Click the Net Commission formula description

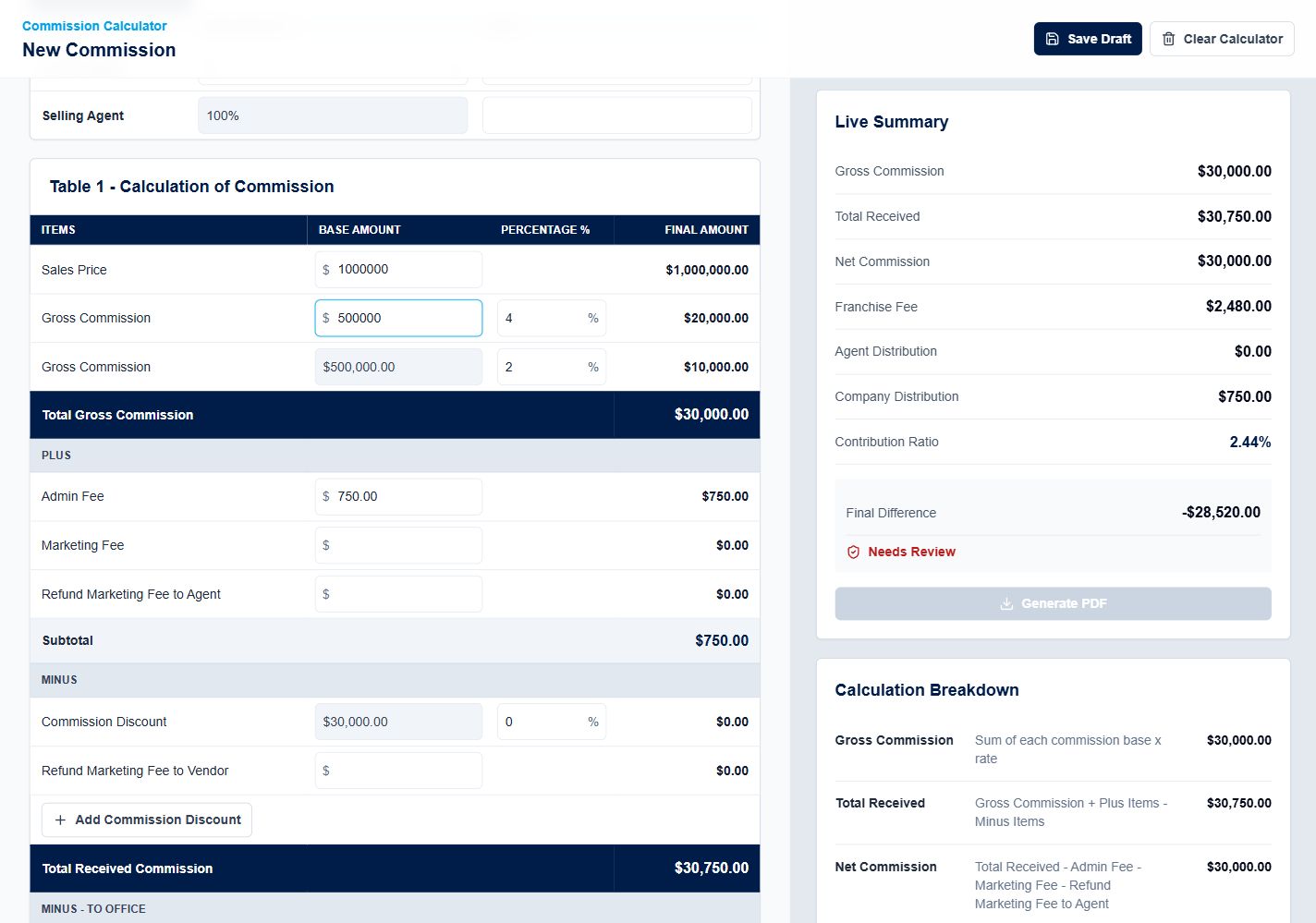click(1058, 885)
